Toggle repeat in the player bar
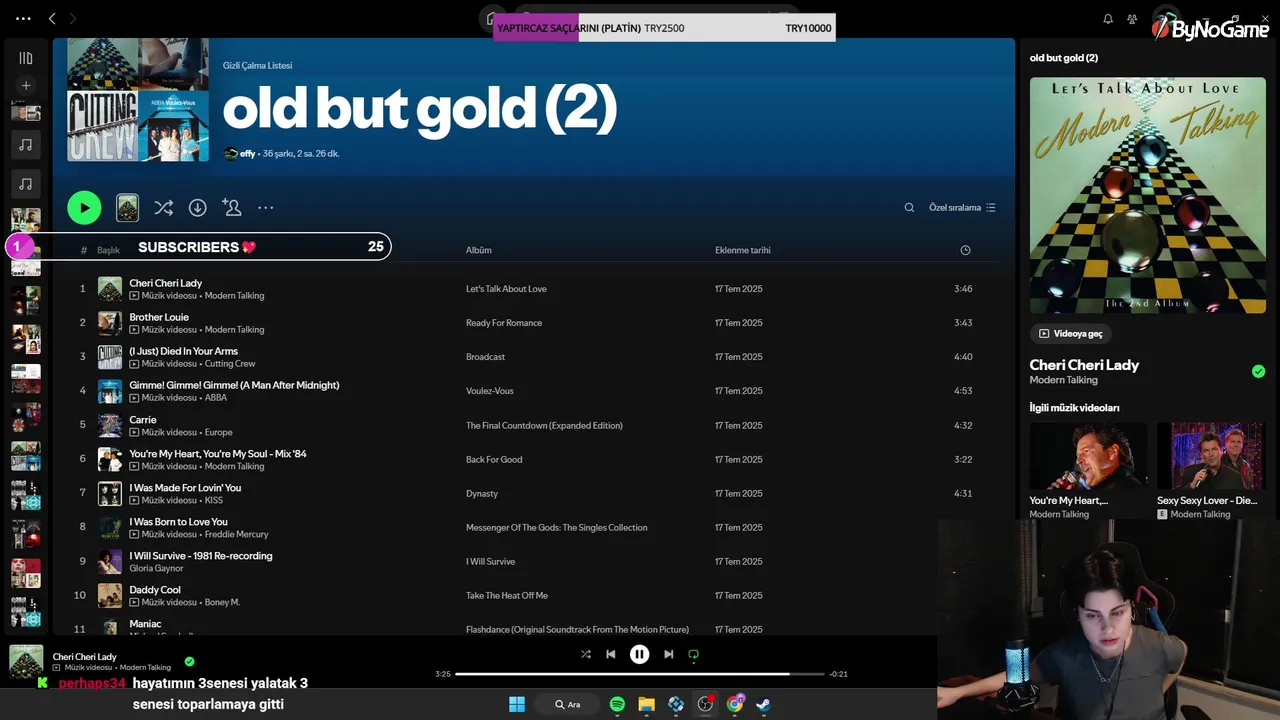This screenshot has height=720, width=1280. tap(693, 654)
